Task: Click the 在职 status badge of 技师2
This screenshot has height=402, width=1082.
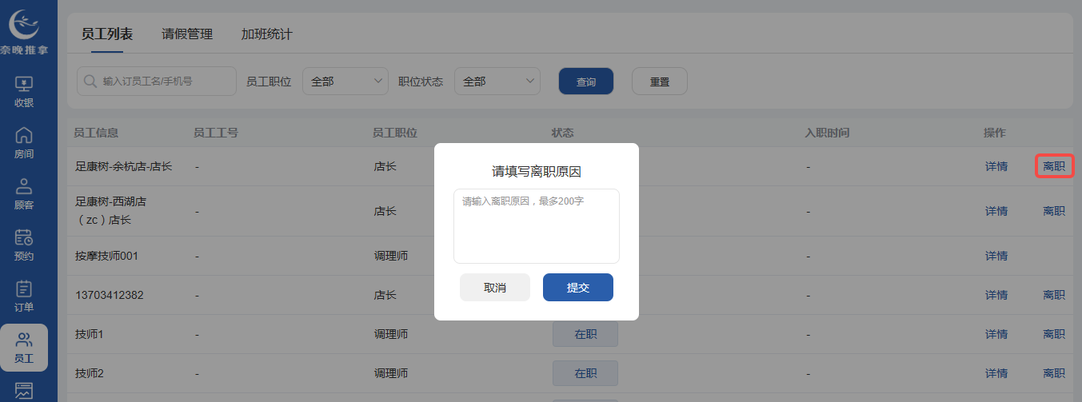Action: coord(585,374)
